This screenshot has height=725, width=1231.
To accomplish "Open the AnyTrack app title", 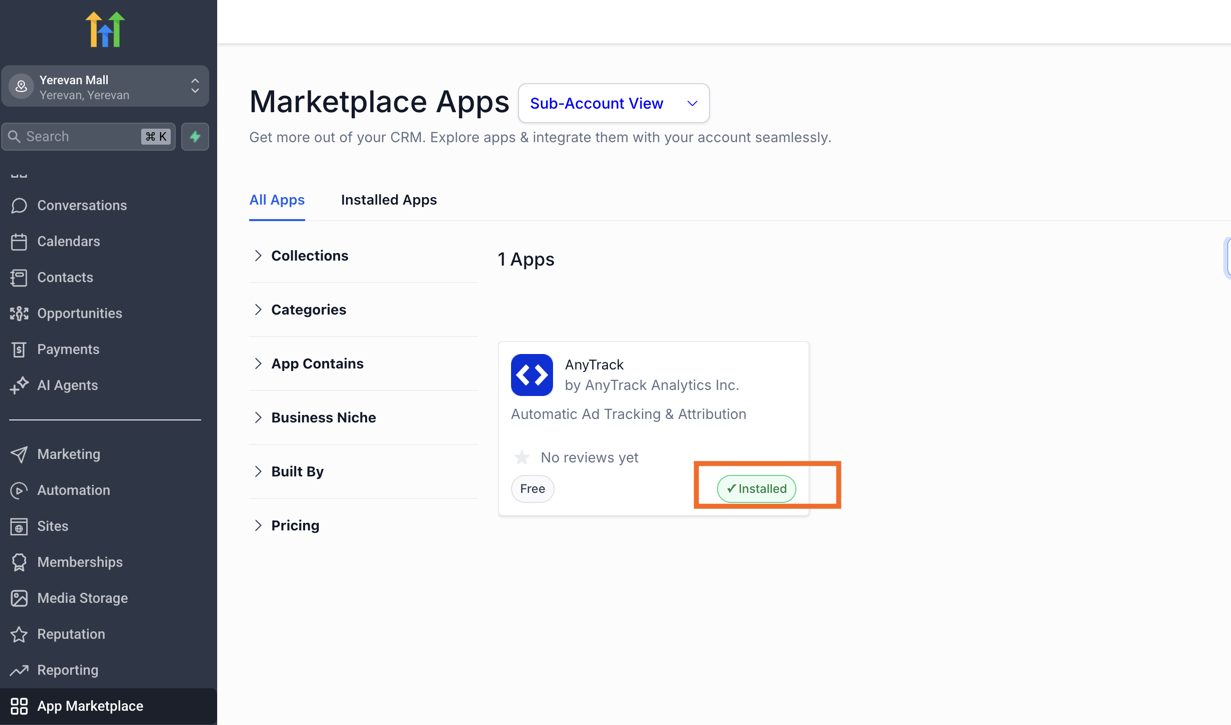I will click(x=594, y=365).
